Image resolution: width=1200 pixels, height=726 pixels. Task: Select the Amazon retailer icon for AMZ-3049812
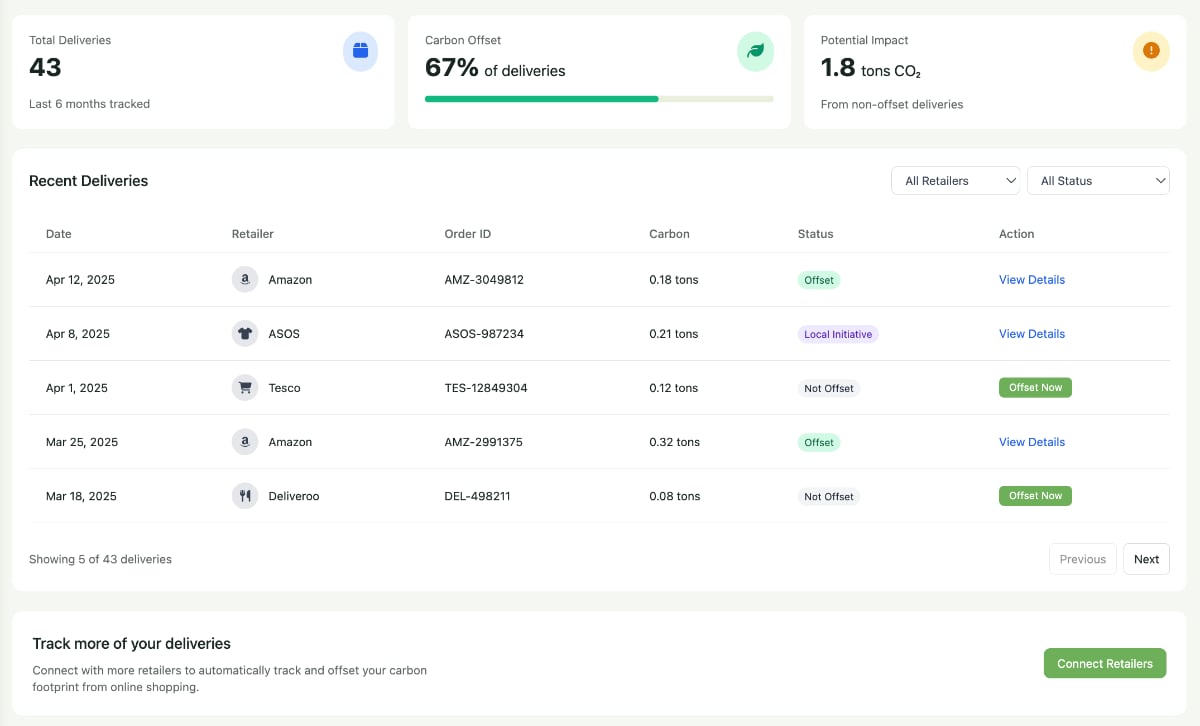click(245, 279)
